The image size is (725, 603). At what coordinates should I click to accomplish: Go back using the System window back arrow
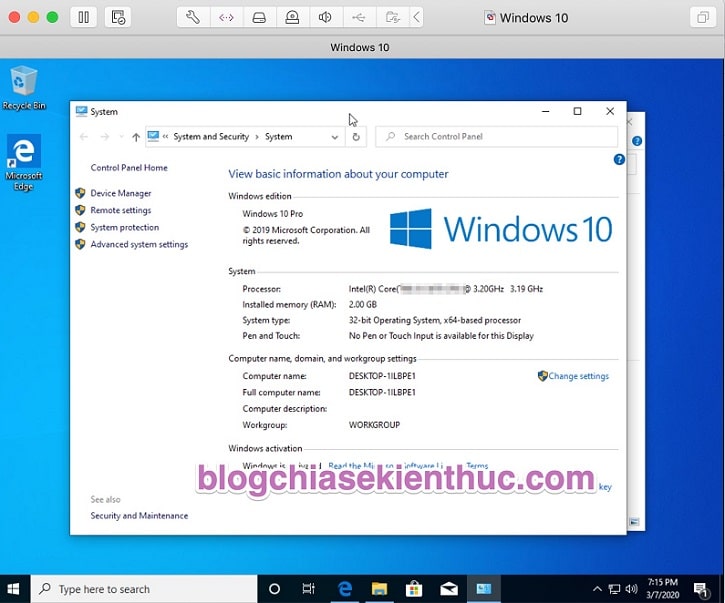tap(84, 137)
